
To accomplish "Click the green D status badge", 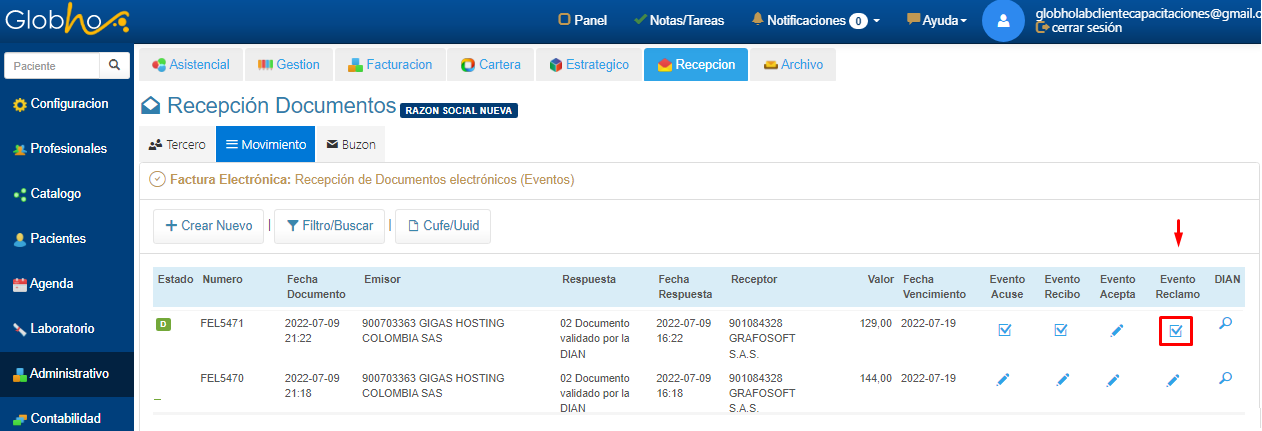I will (163, 324).
